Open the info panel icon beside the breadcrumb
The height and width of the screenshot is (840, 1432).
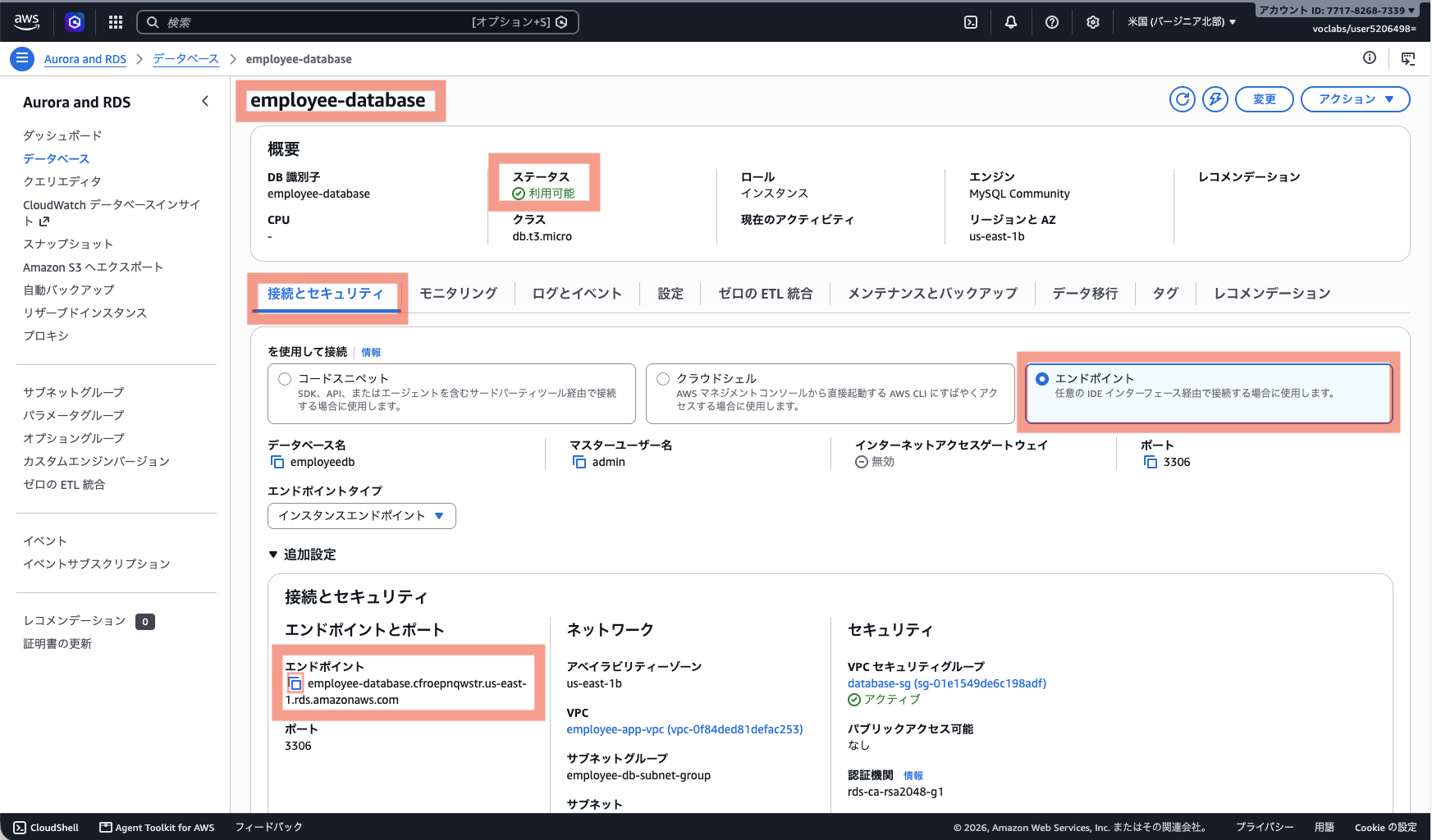click(x=1370, y=57)
